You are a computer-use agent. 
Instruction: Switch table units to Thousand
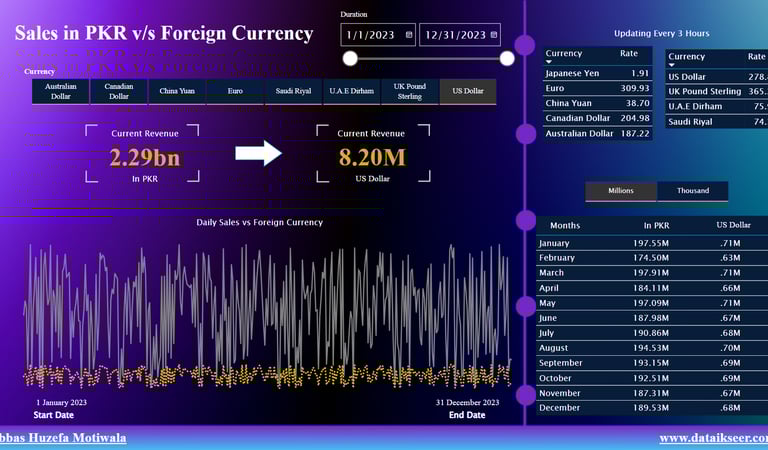(x=693, y=191)
